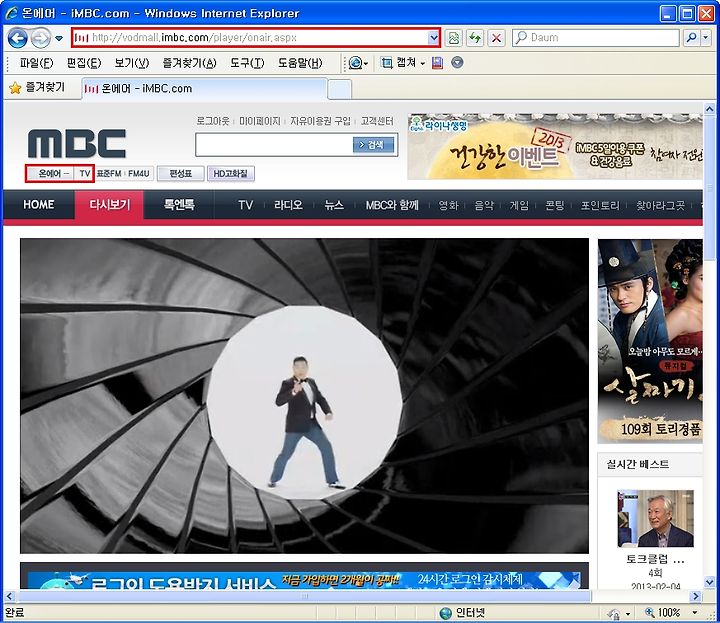Click TV in the navigation bar
Viewport: 720px width, 623px height.
[246, 205]
